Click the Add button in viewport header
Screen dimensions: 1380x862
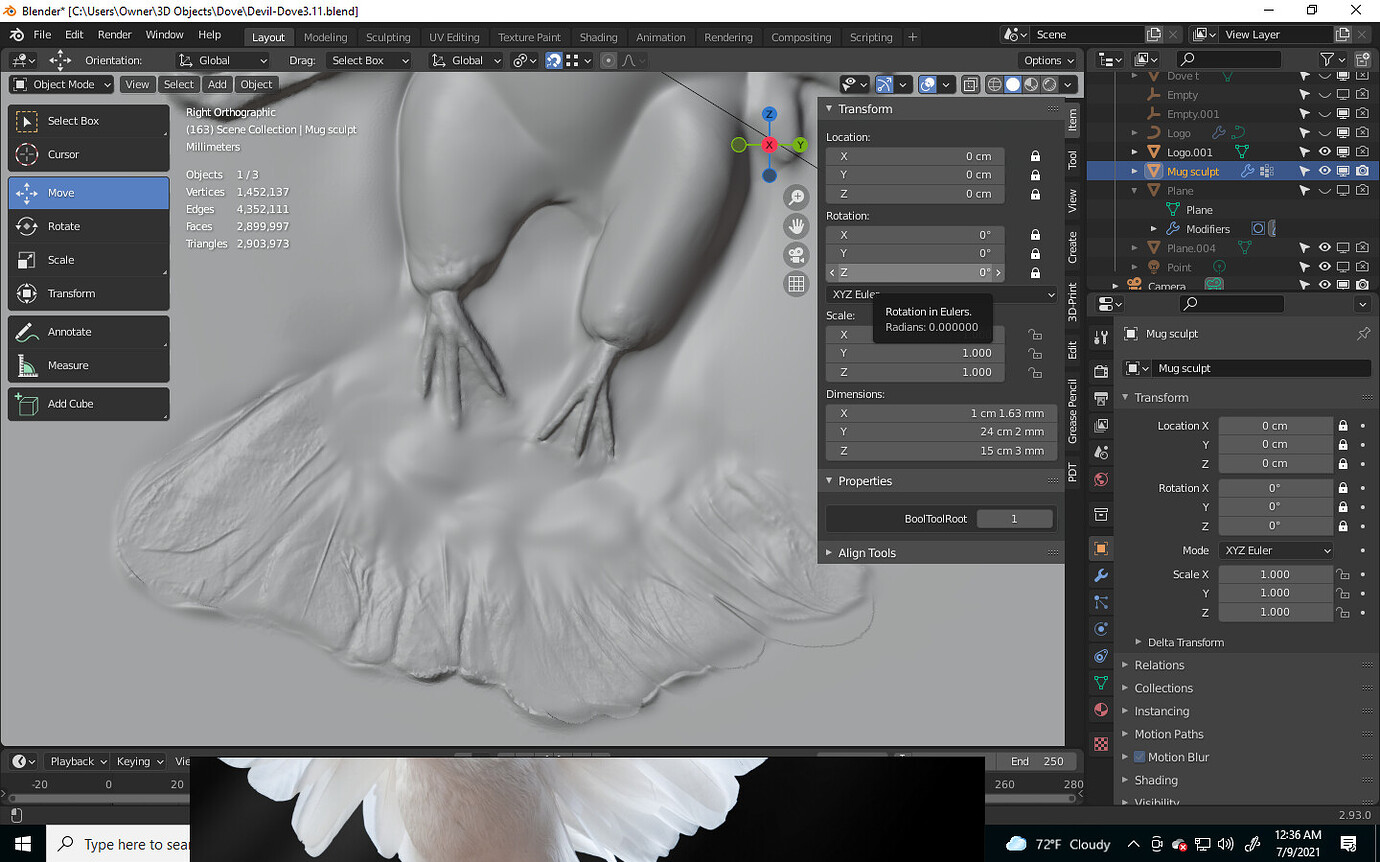click(217, 85)
